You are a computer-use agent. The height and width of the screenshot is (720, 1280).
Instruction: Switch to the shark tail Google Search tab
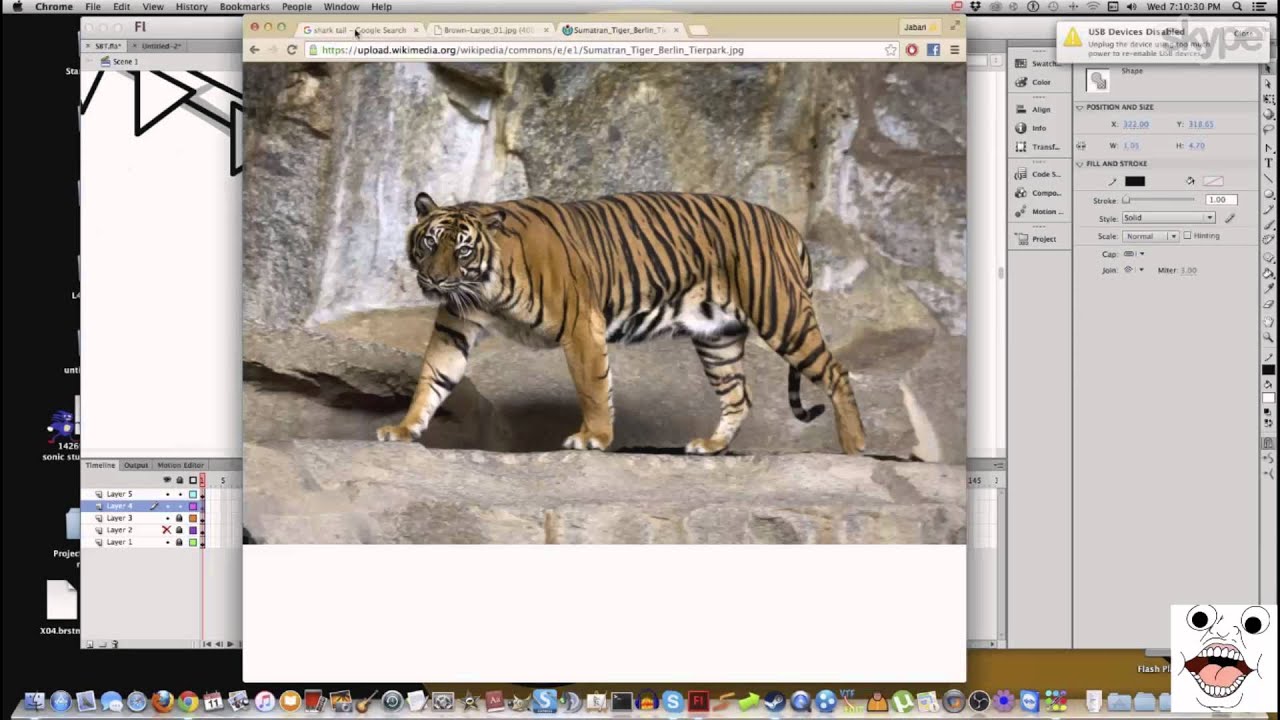(360, 30)
